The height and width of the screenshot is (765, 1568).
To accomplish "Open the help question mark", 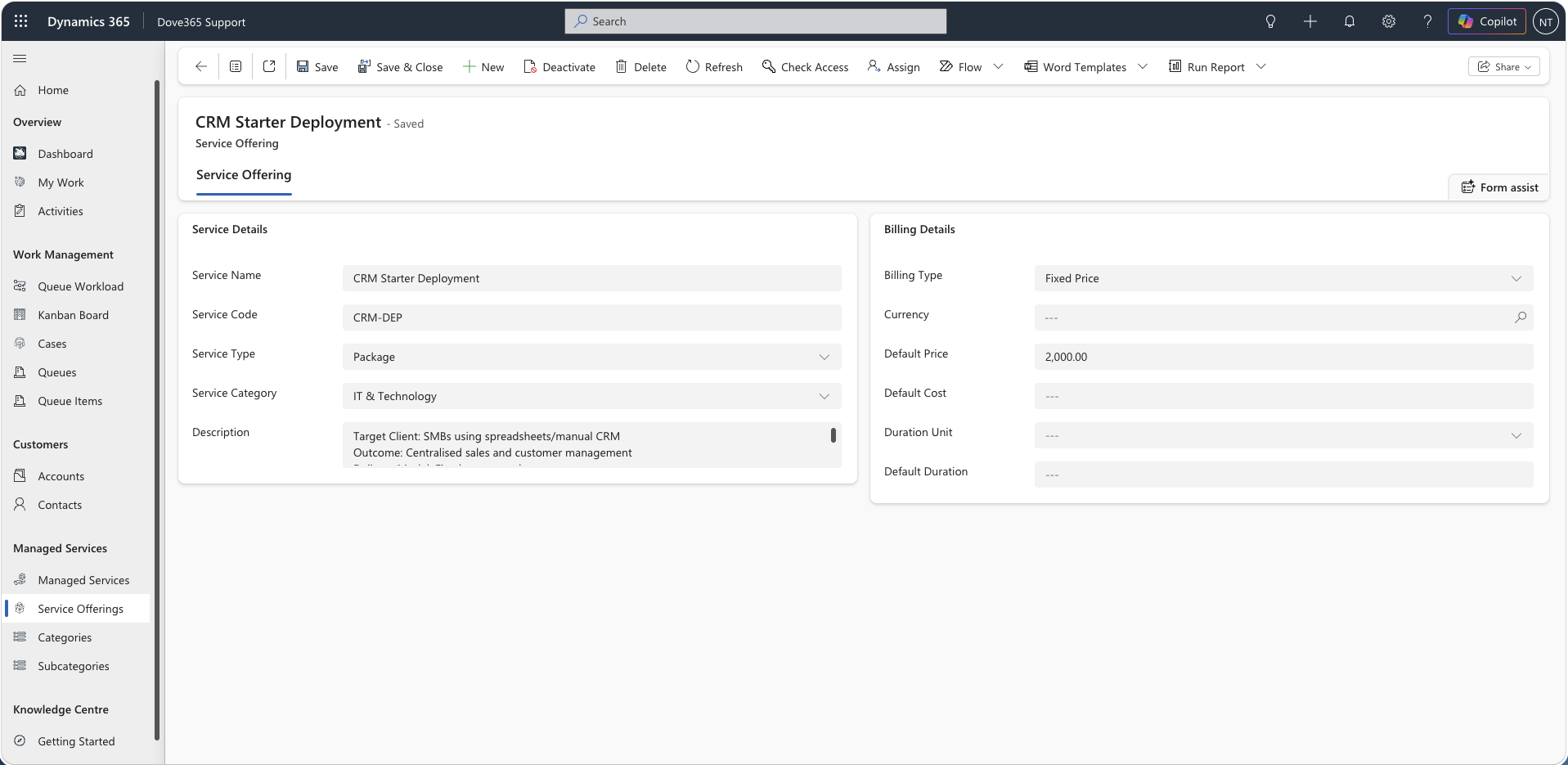I will 1427,21.
